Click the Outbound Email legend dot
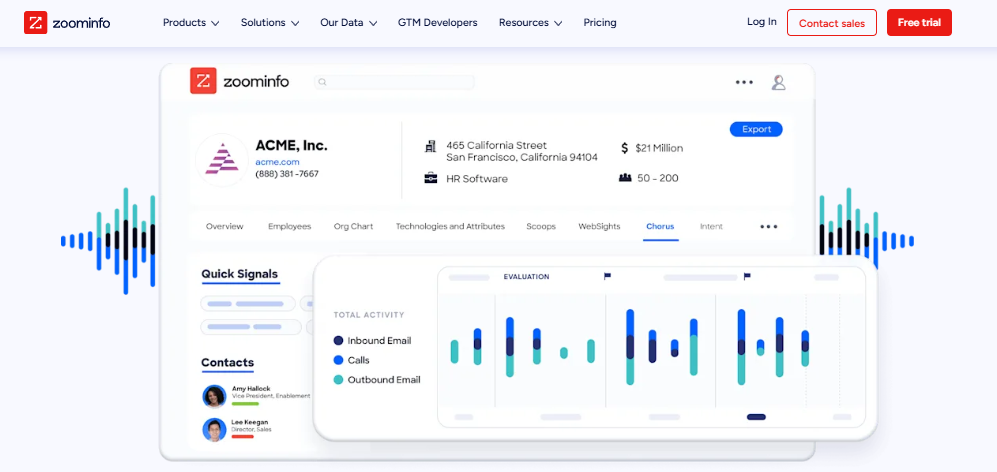Image resolution: width=997 pixels, height=472 pixels. (x=338, y=380)
